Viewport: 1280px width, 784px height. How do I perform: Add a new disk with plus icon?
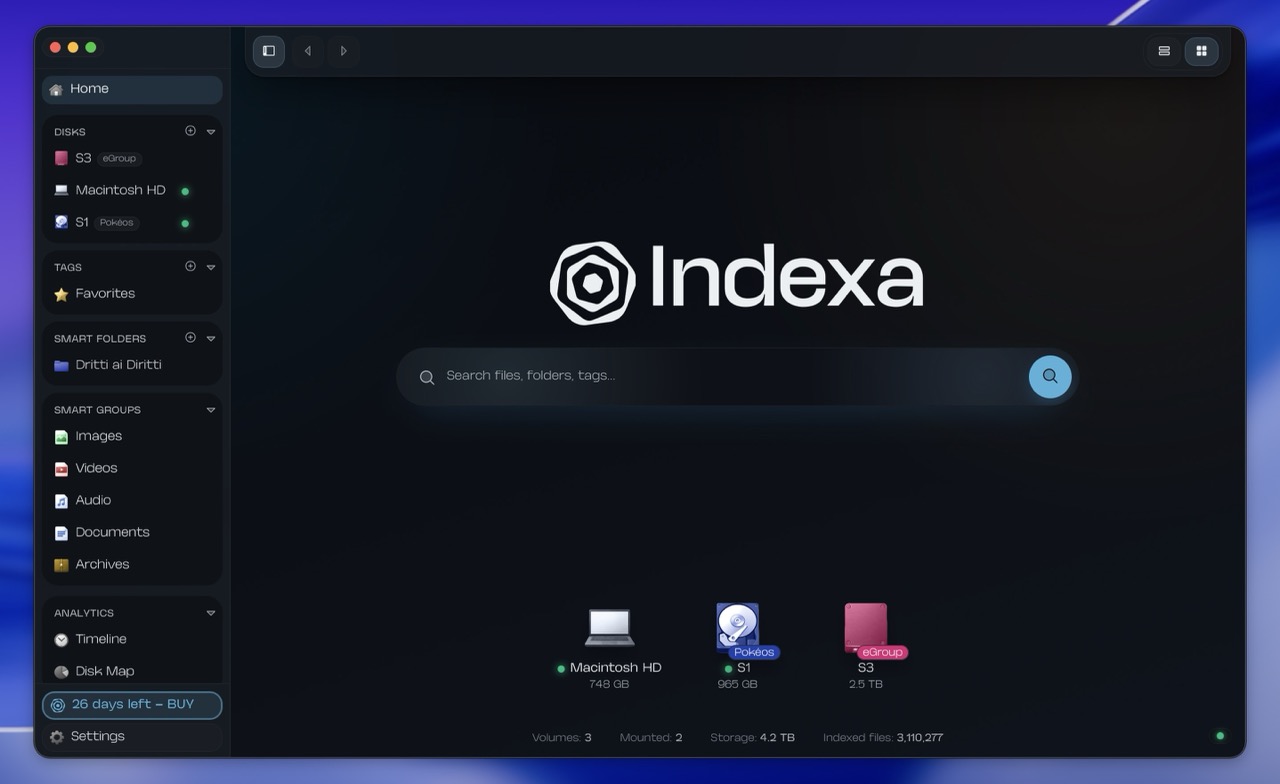(190, 131)
